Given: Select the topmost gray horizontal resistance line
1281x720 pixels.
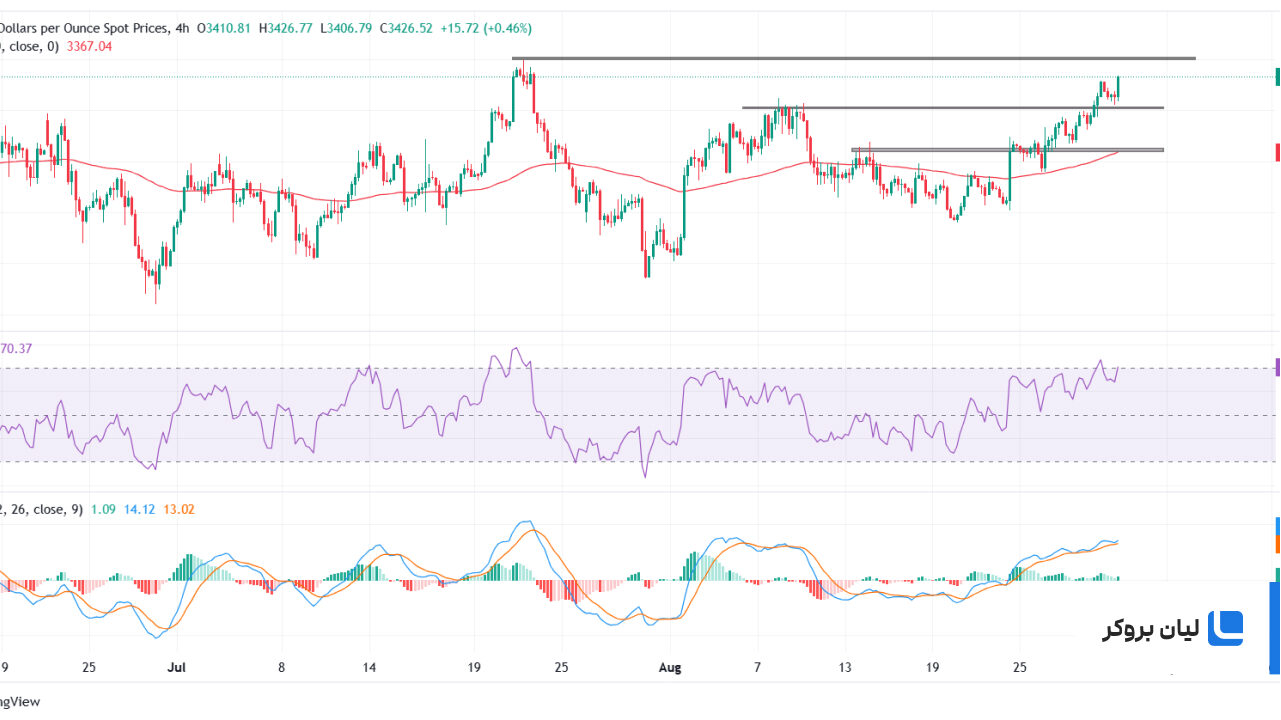Looking at the screenshot, I should click(x=853, y=58).
